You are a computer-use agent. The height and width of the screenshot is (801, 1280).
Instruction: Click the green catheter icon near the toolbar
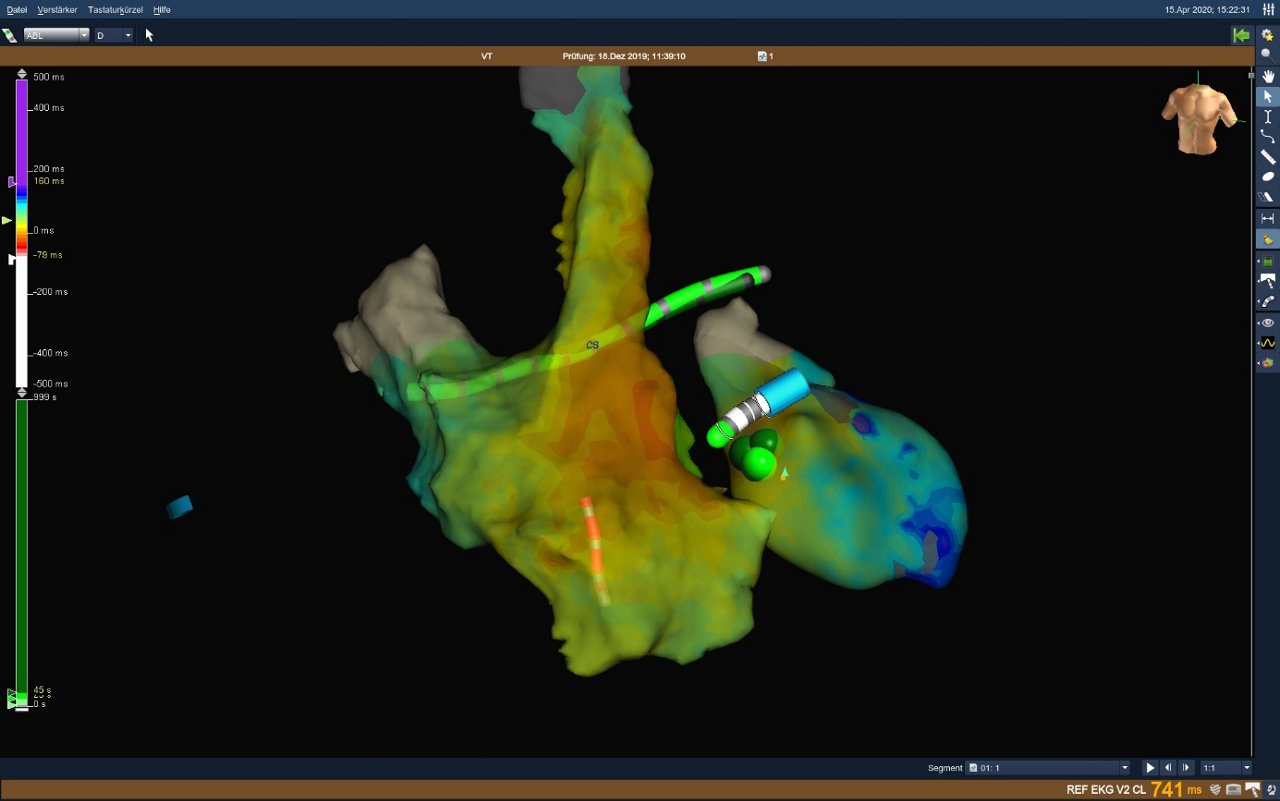coord(12,35)
